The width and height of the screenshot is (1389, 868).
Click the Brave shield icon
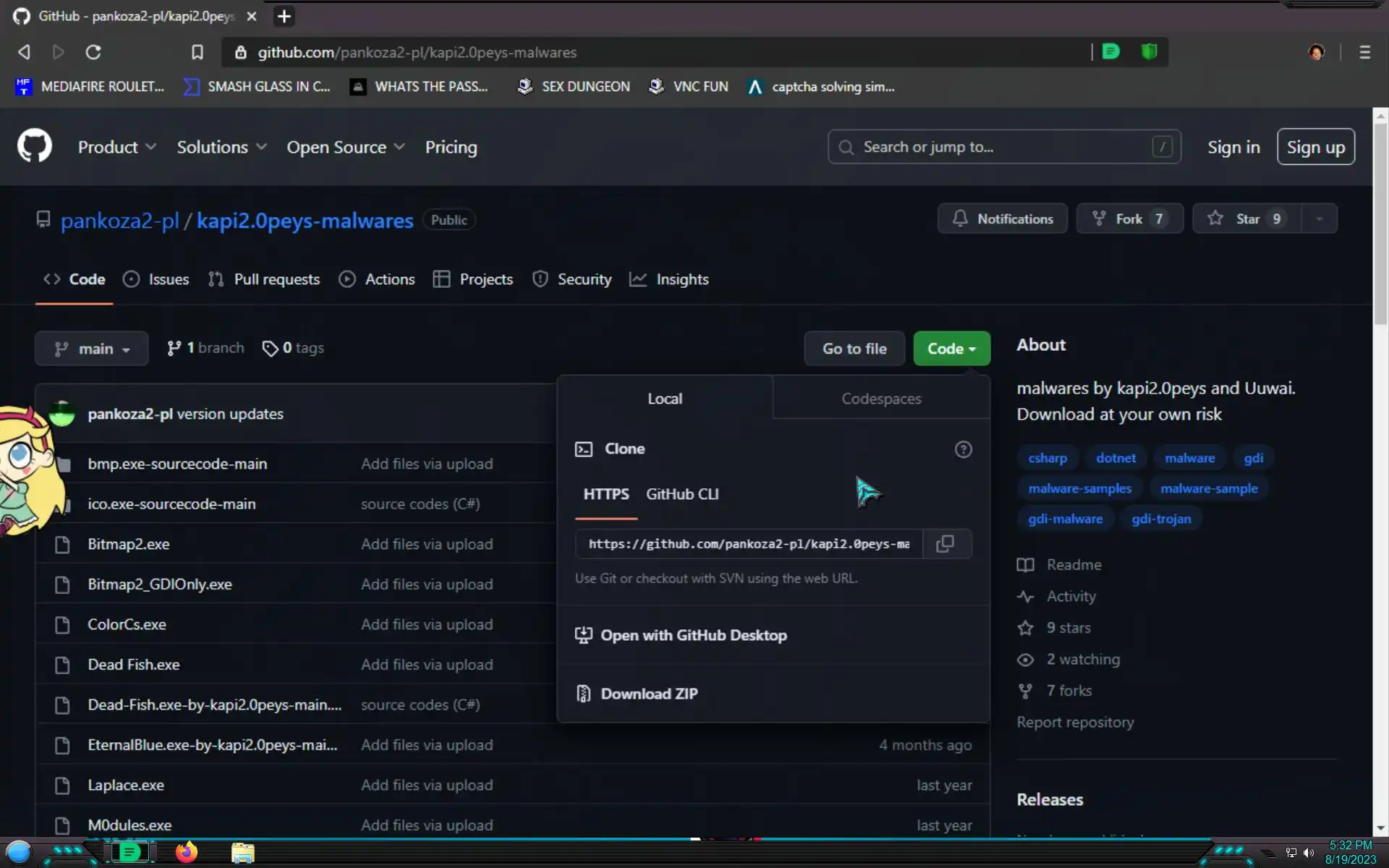coord(1149,52)
